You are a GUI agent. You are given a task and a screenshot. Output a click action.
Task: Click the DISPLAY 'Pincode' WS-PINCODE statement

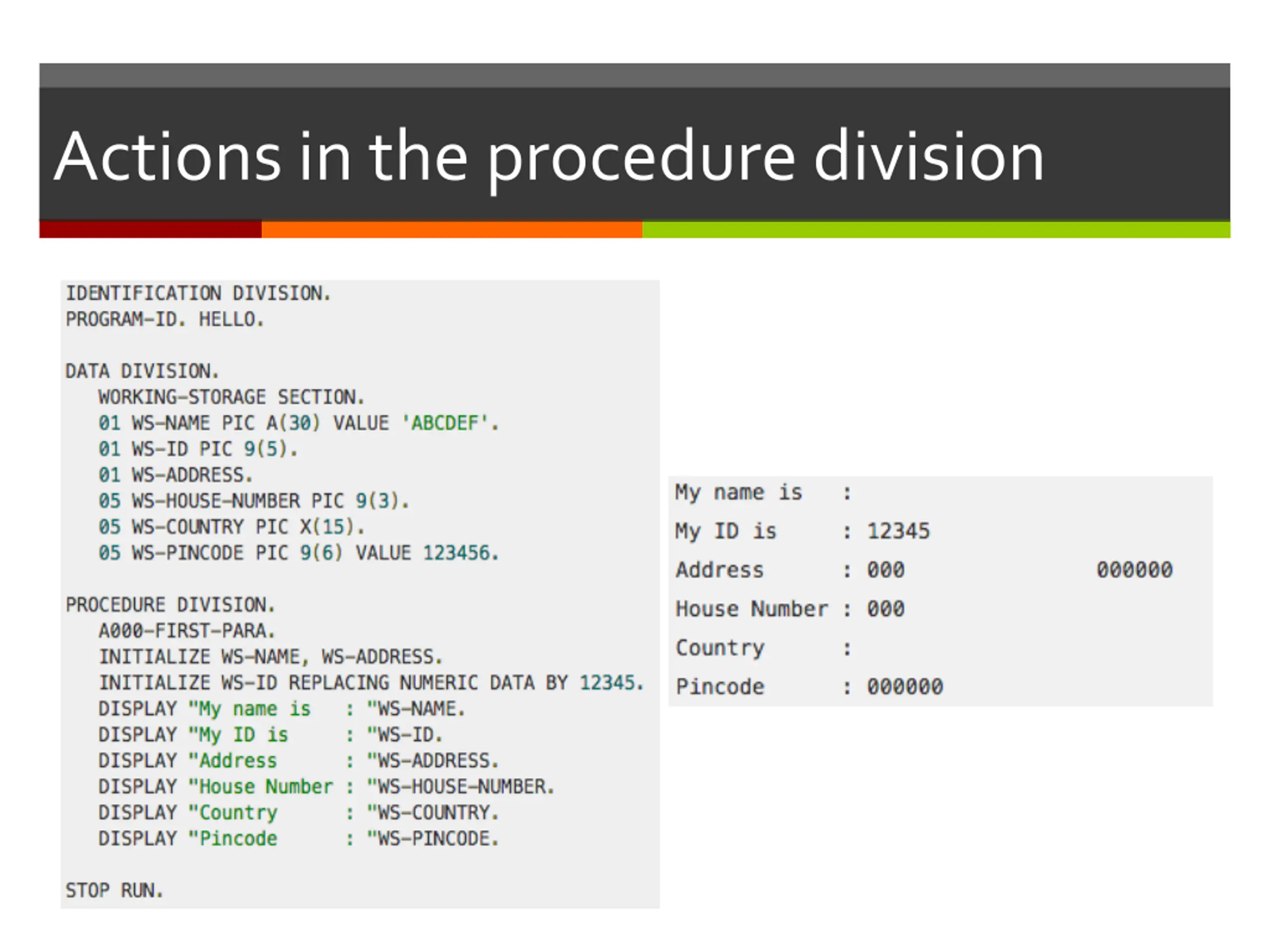299,839
